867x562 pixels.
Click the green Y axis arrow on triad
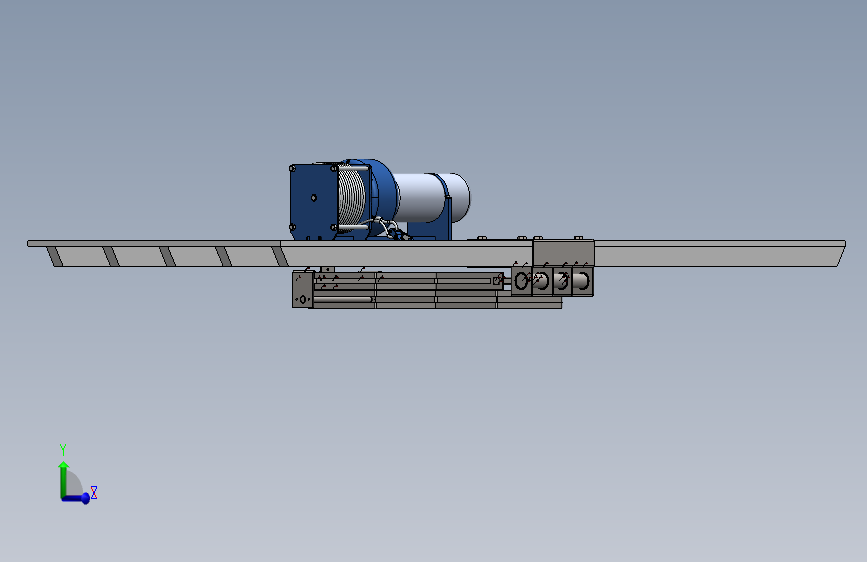[x=64, y=480]
